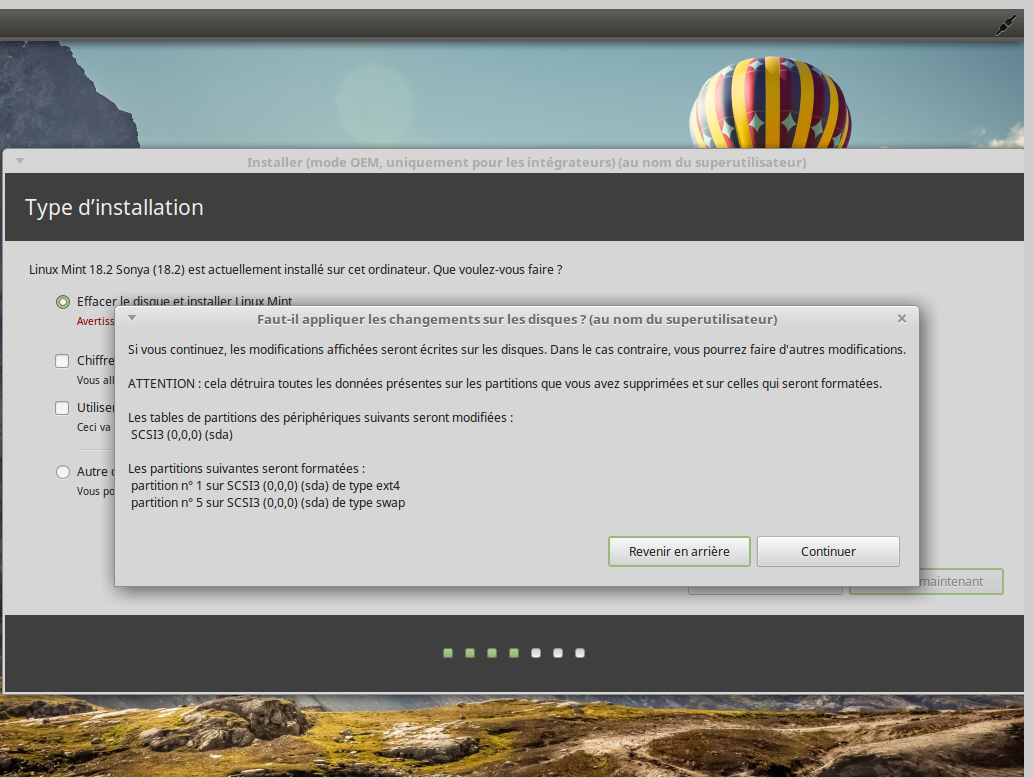Click 'Continuer' to apply disk changes
The width and height of the screenshot is (1033, 778).
828,551
